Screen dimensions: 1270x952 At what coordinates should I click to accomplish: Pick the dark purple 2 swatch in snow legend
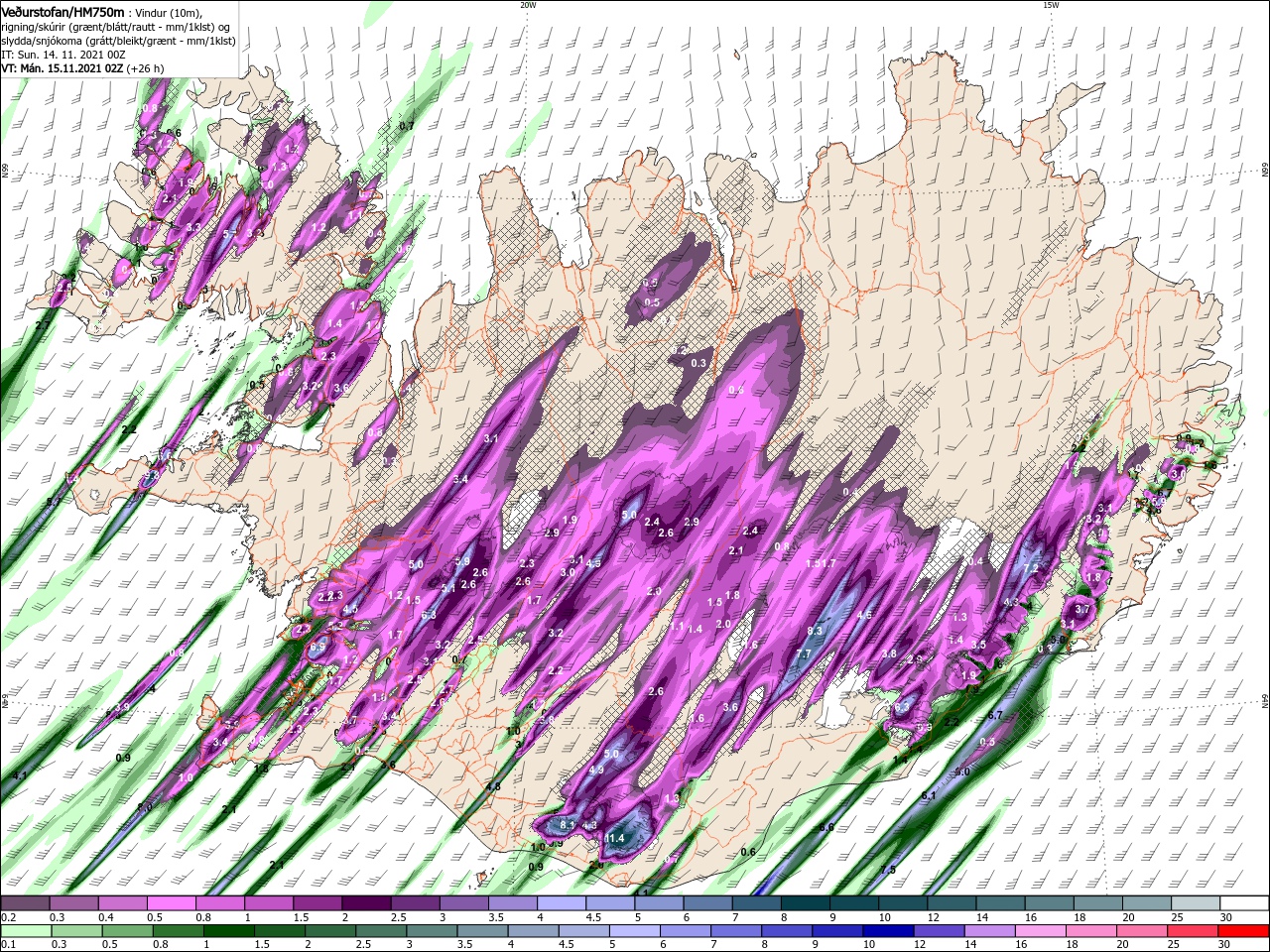pos(365,903)
